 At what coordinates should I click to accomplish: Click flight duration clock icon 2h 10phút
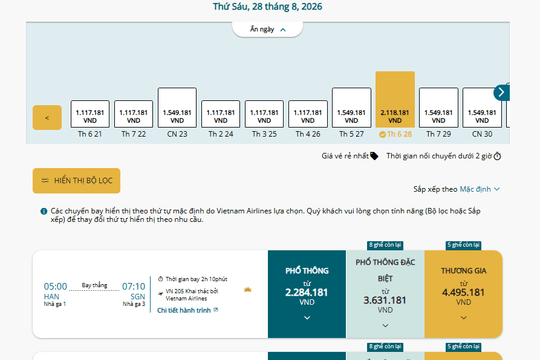click(x=160, y=279)
